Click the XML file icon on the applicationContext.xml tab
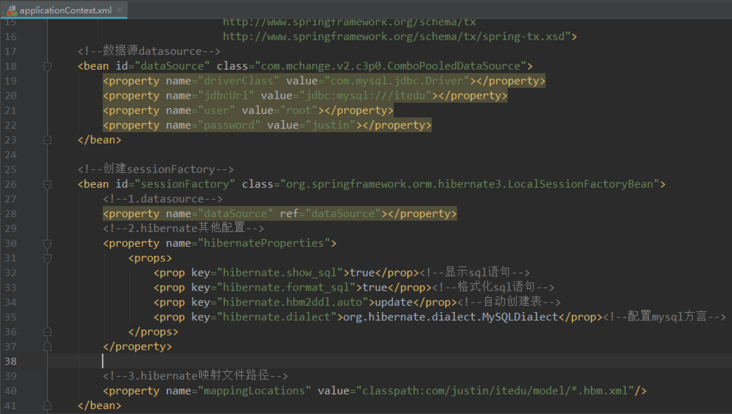 [x=12, y=10]
